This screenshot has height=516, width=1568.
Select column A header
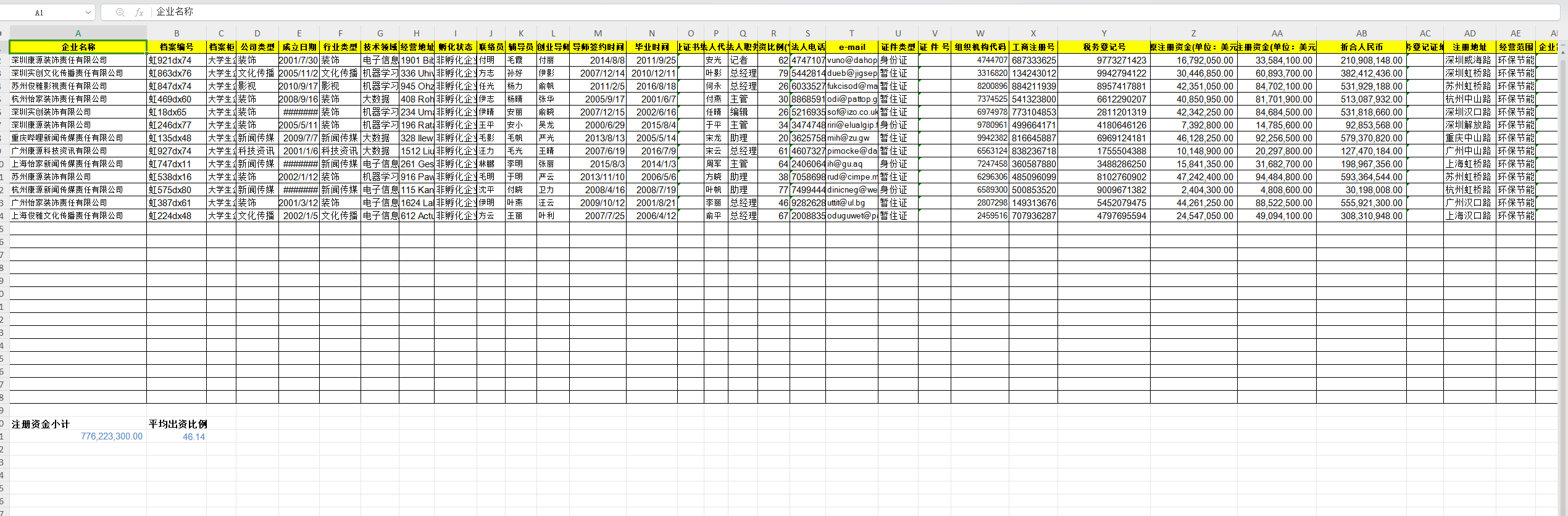78,33
